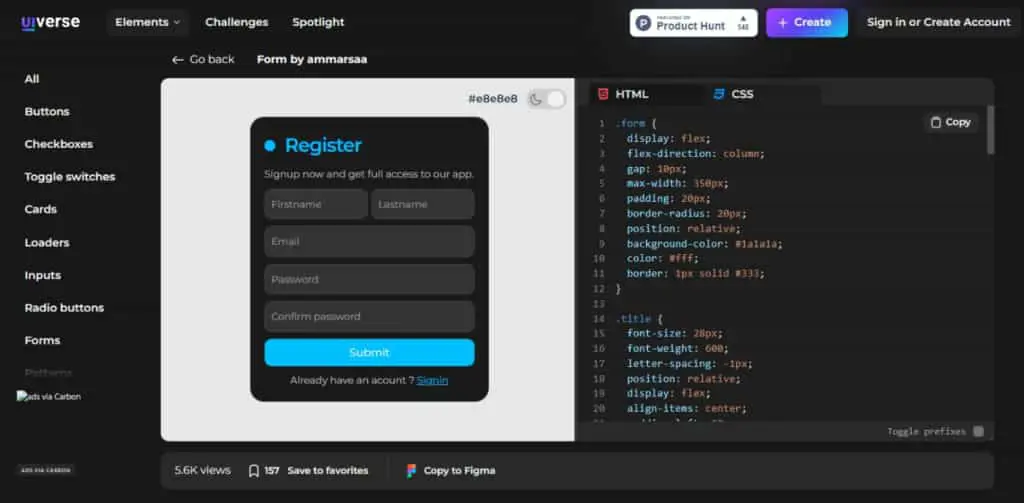Image resolution: width=1024 pixels, height=503 pixels.
Task: Click the Product Hunt badge
Action: (694, 22)
